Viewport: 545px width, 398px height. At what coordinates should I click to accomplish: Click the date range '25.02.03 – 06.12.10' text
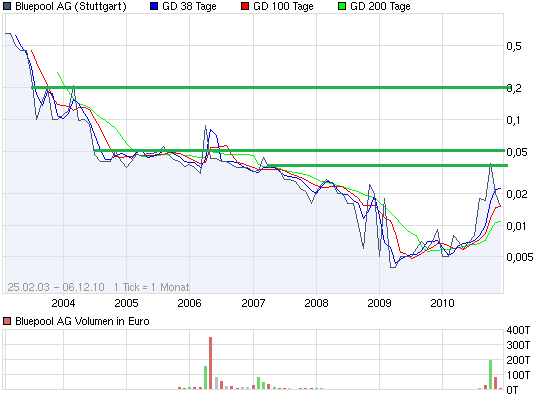tap(56, 287)
